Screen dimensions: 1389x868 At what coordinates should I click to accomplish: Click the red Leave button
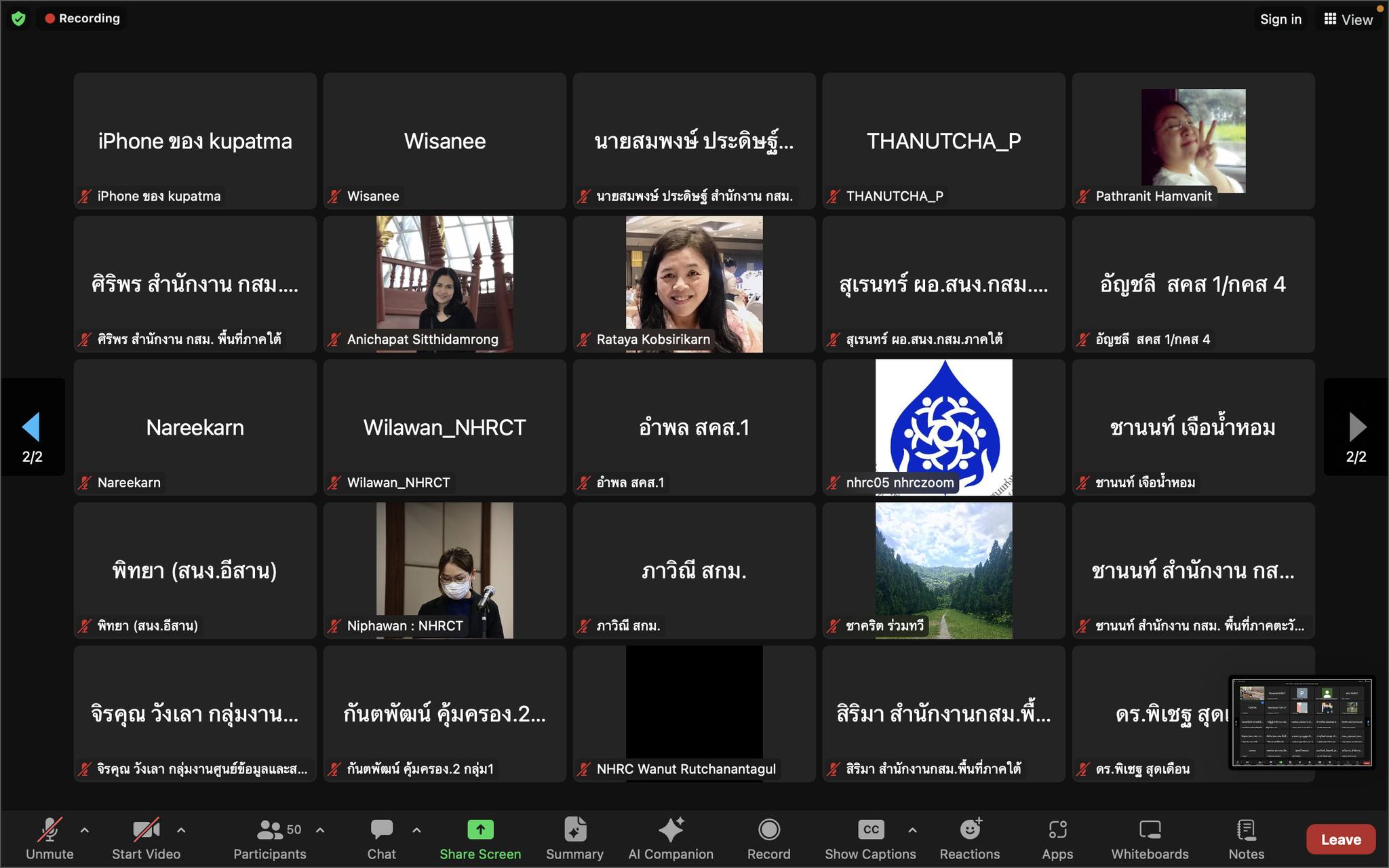tap(1340, 840)
